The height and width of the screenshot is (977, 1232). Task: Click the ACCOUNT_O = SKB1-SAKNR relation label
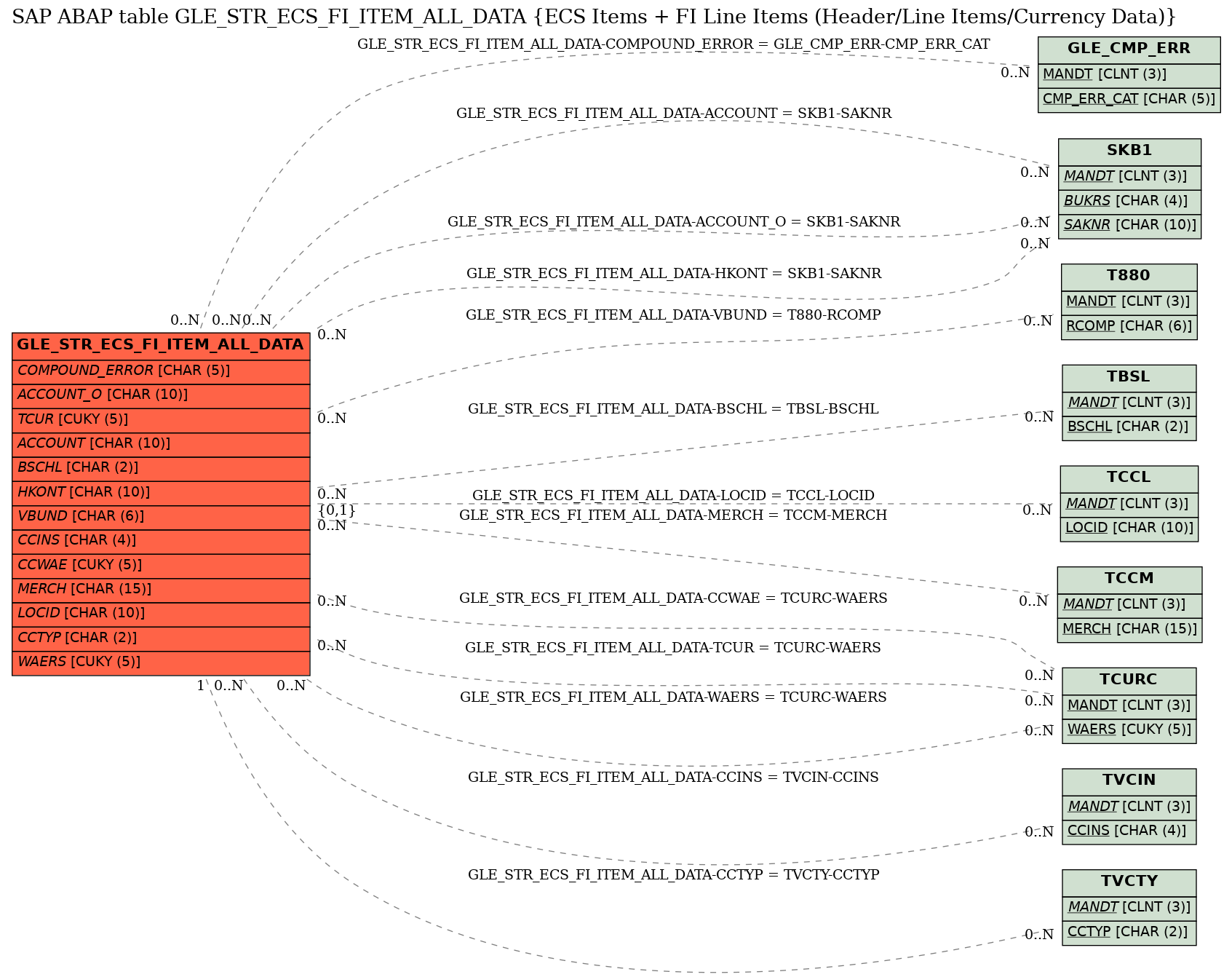[673, 222]
